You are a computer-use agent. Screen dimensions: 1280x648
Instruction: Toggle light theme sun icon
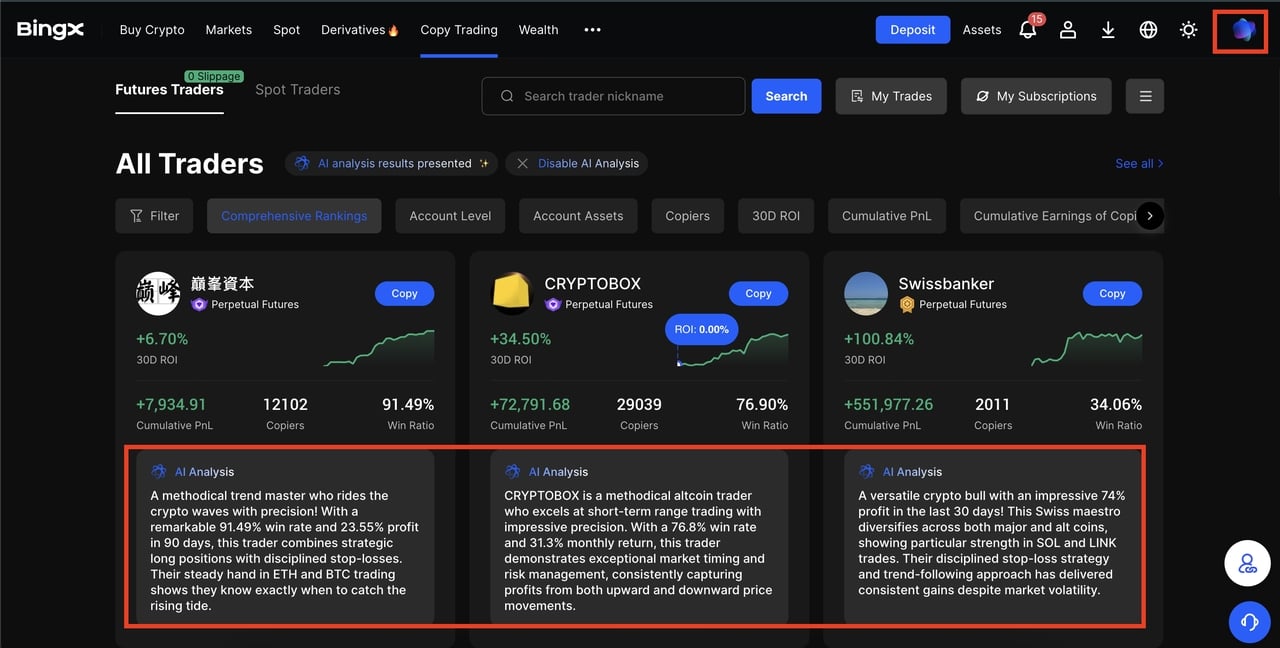click(1188, 30)
